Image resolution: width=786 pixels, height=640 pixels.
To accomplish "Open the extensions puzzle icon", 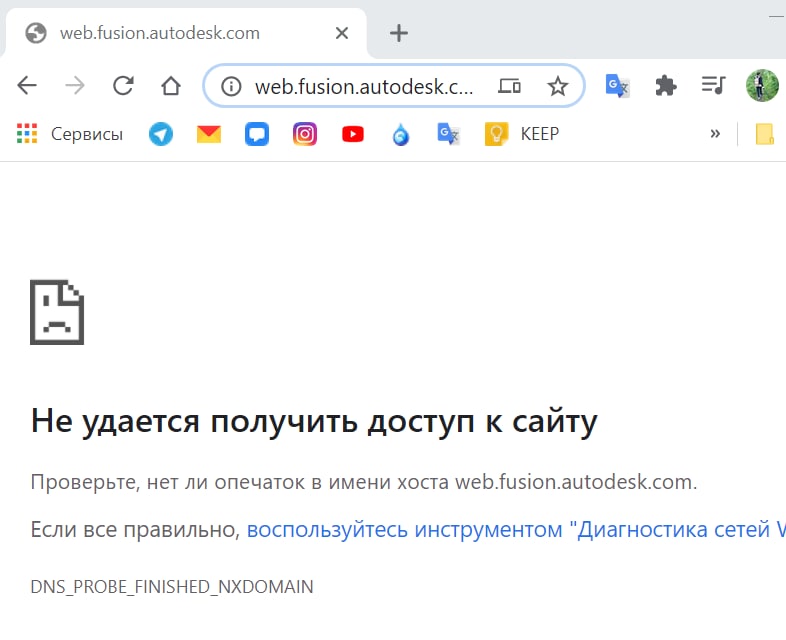I will point(666,86).
